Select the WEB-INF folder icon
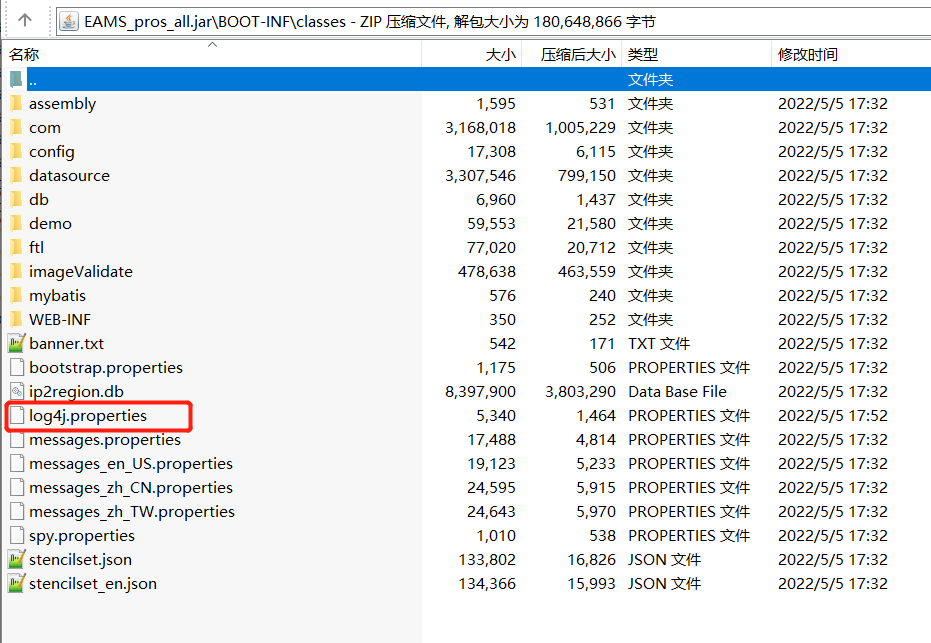 point(16,319)
